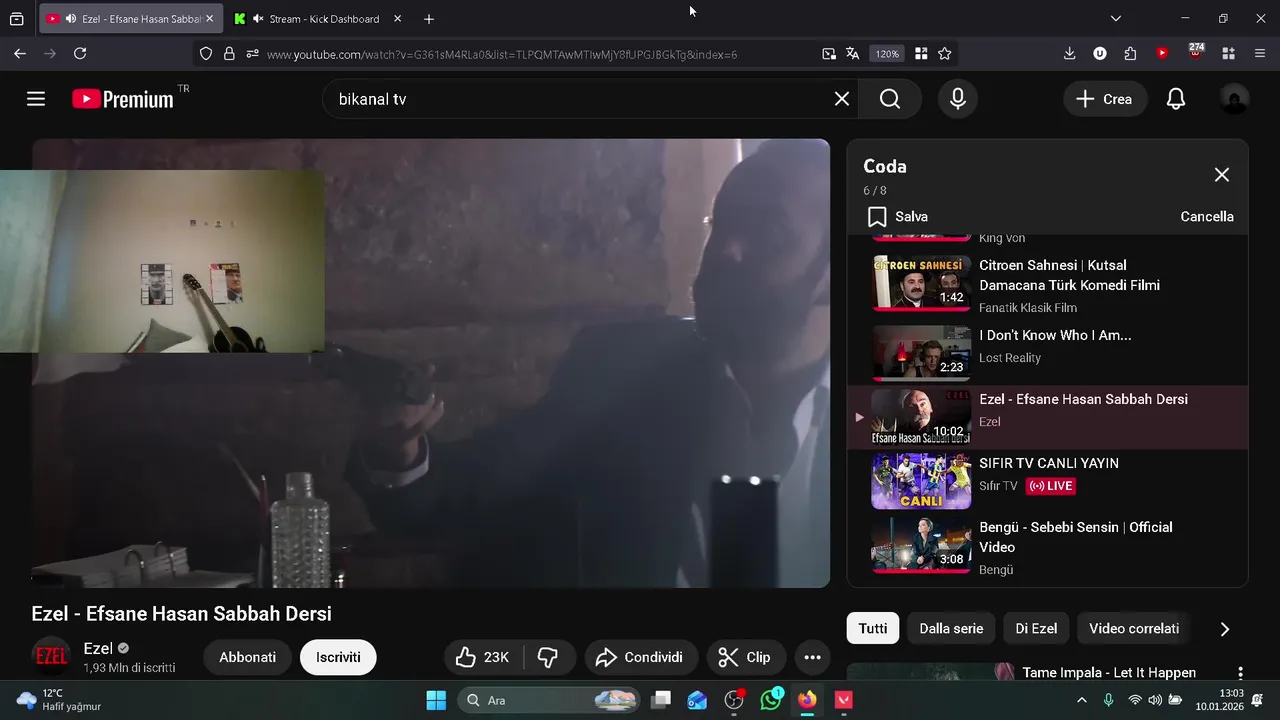
Task: Click Lost Reality channel text
Action: click(1009, 358)
